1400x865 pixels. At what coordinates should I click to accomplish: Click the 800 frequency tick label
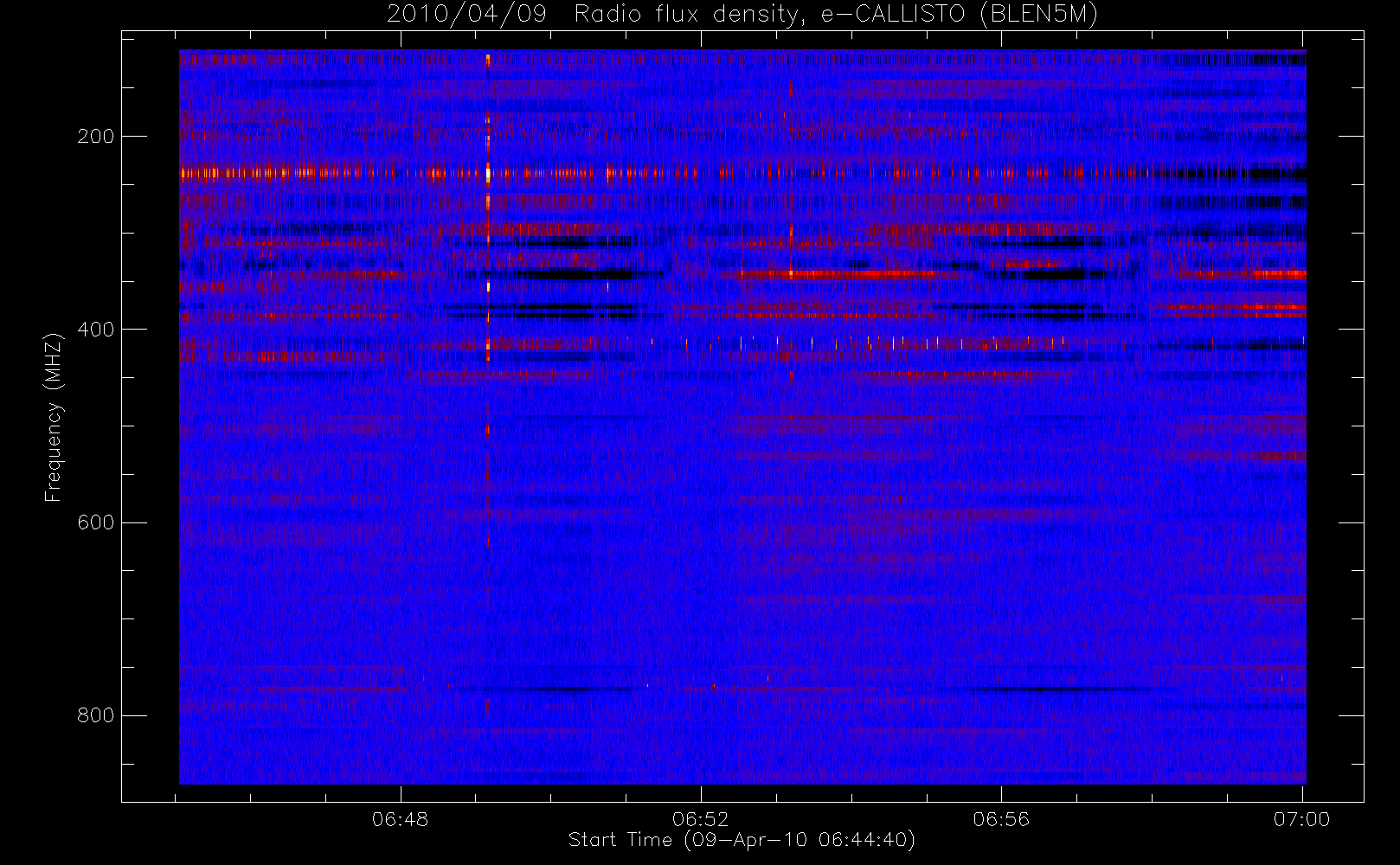click(x=95, y=715)
